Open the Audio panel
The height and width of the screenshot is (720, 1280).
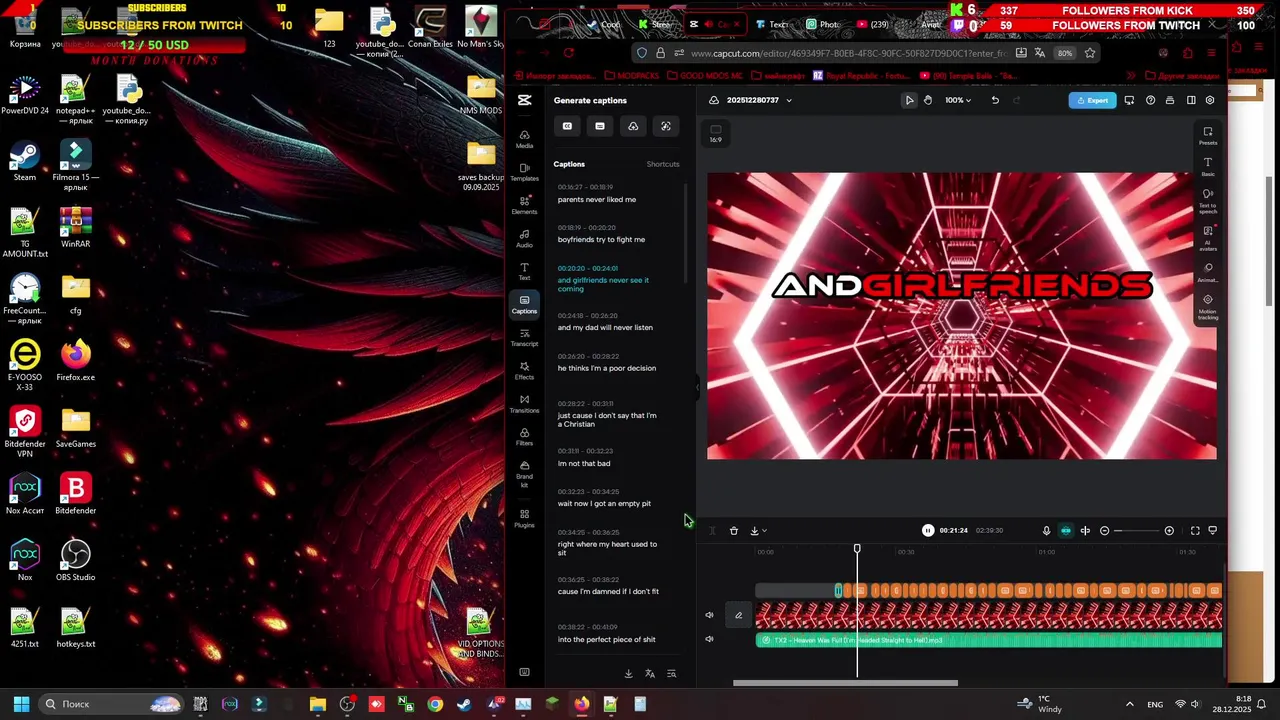(524, 238)
